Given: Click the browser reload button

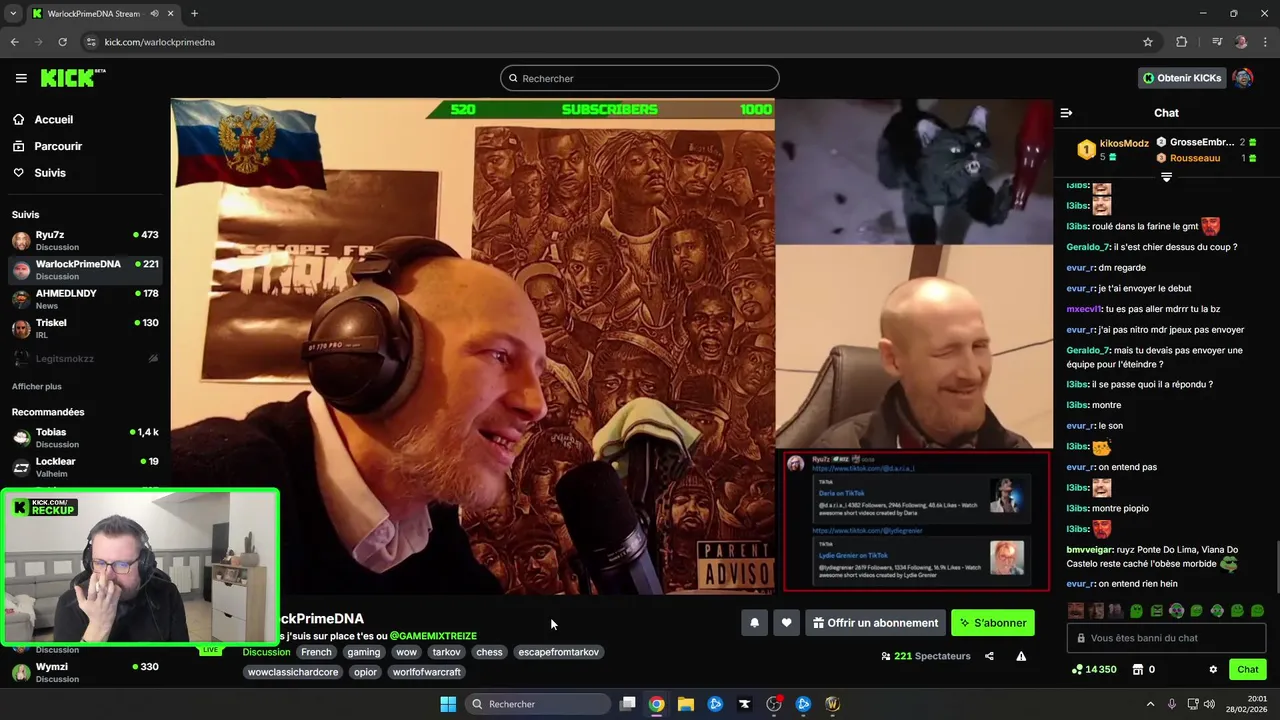Looking at the screenshot, I should pos(62,42).
